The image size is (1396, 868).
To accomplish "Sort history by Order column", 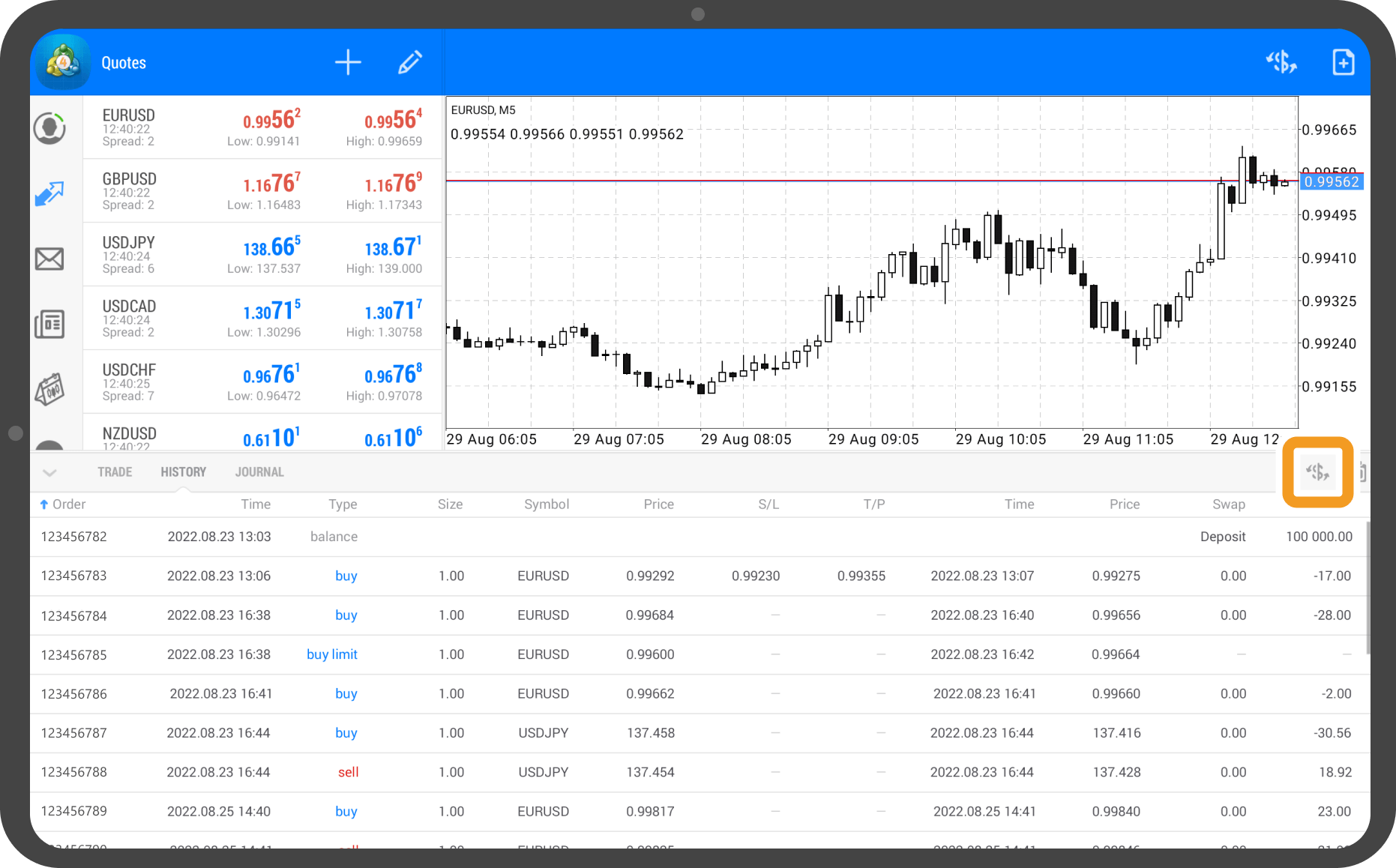I will click(x=64, y=504).
